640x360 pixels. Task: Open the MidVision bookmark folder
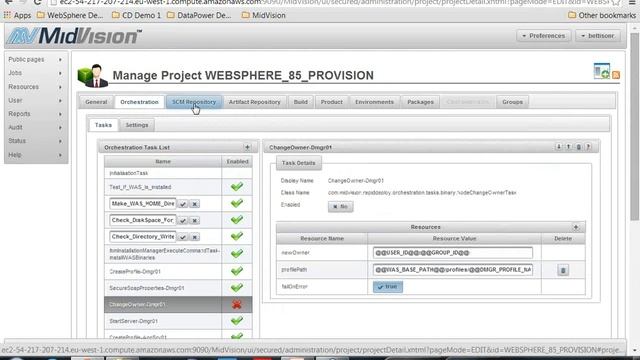tap(263, 16)
